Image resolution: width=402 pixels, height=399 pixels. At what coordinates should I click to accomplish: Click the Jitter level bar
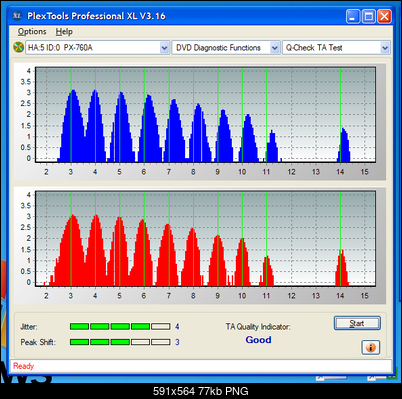point(120,326)
